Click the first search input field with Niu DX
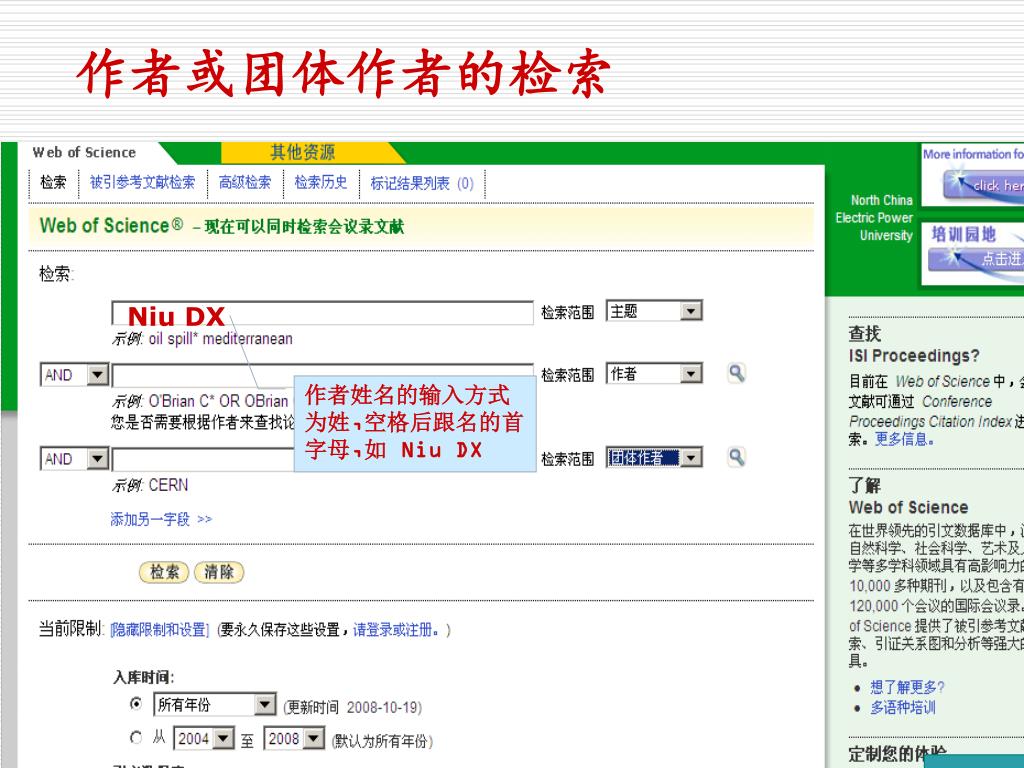This screenshot has height=768, width=1024. [323, 313]
